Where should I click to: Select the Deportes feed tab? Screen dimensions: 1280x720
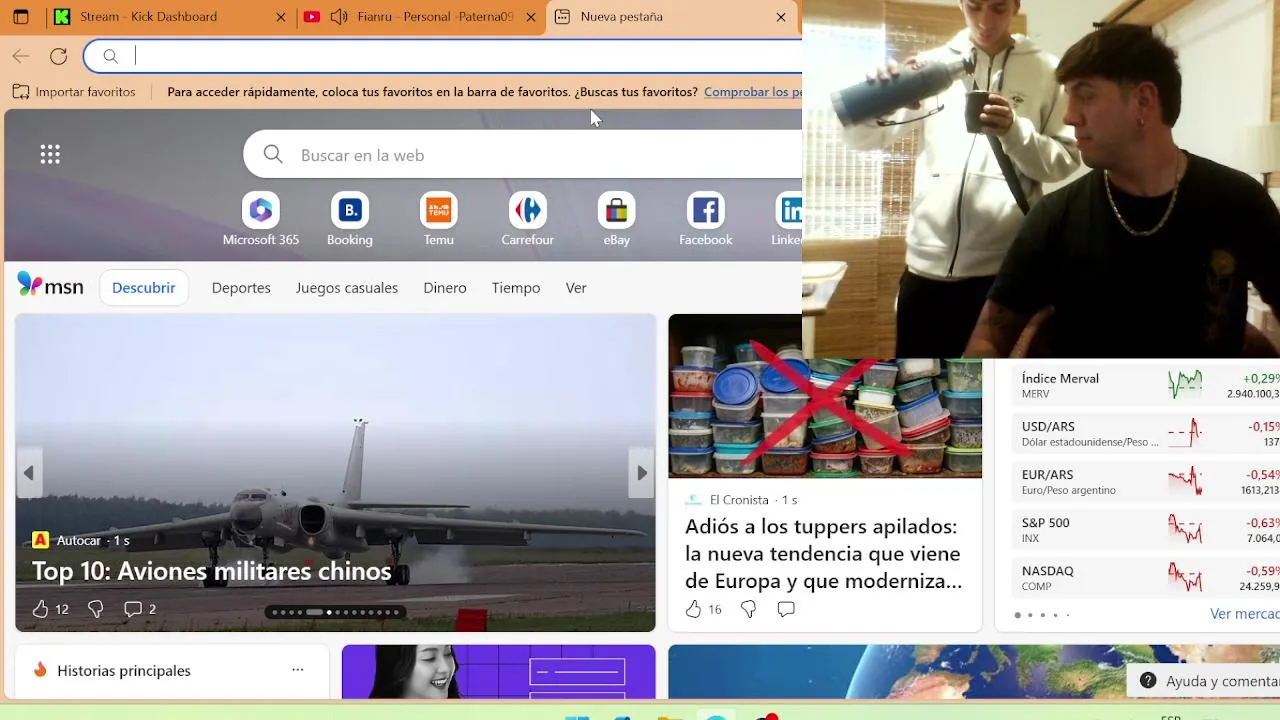[241, 288]
